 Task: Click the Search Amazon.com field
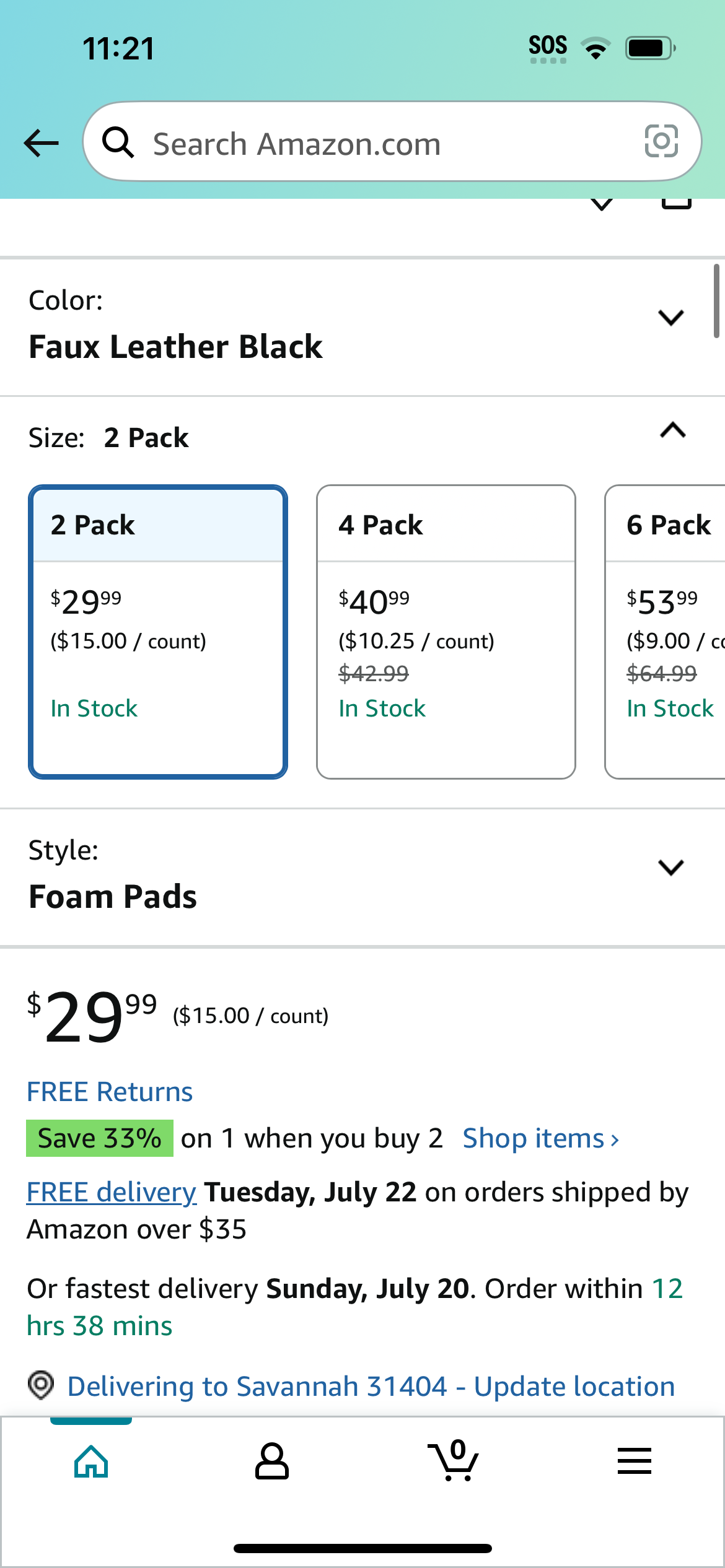[392, 142]
